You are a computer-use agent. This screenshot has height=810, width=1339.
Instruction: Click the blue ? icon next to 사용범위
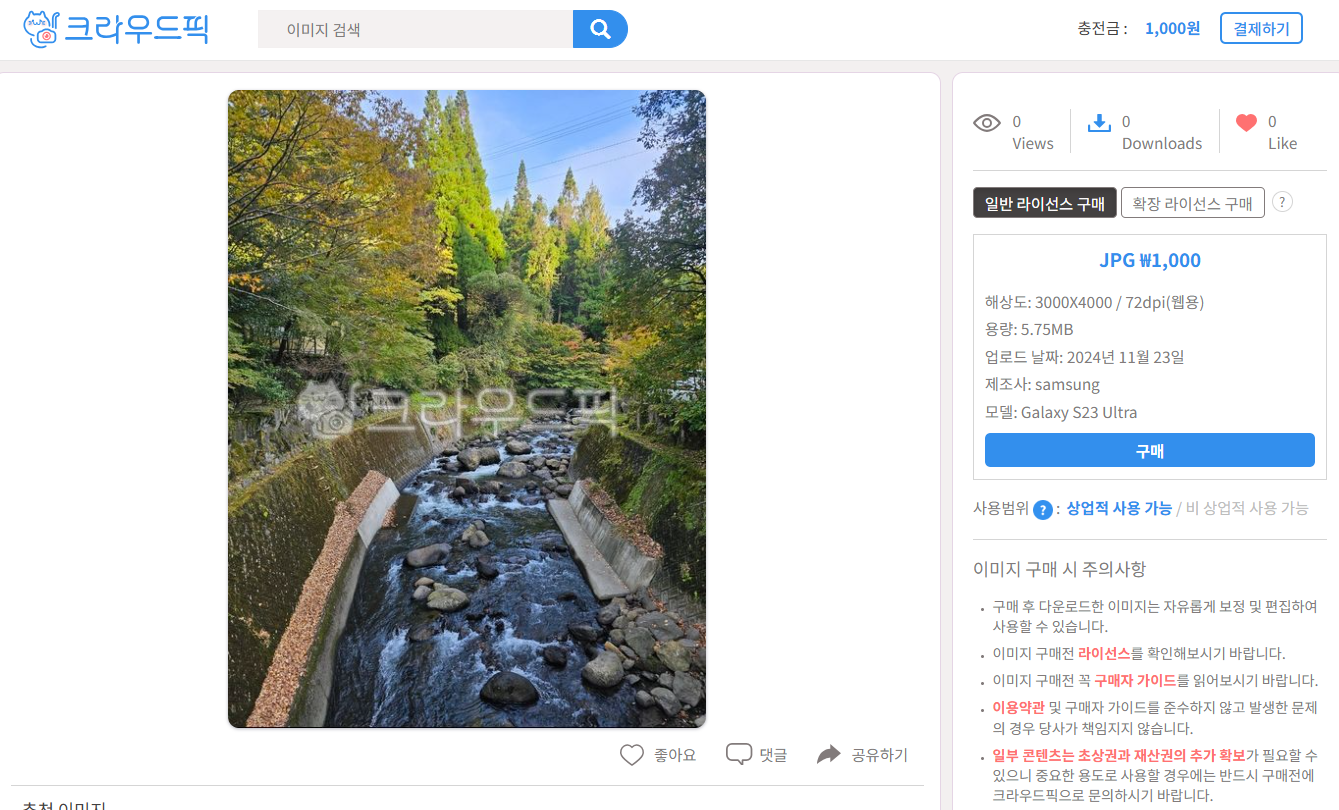(1043, 509)
